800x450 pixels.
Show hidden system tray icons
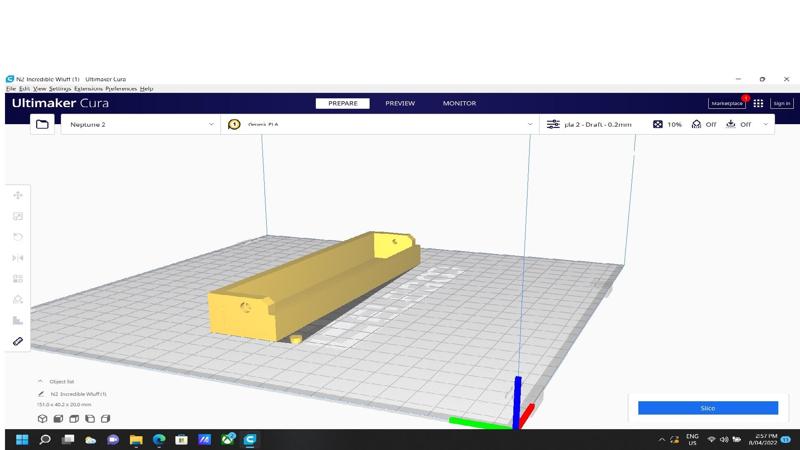point(662,439)
